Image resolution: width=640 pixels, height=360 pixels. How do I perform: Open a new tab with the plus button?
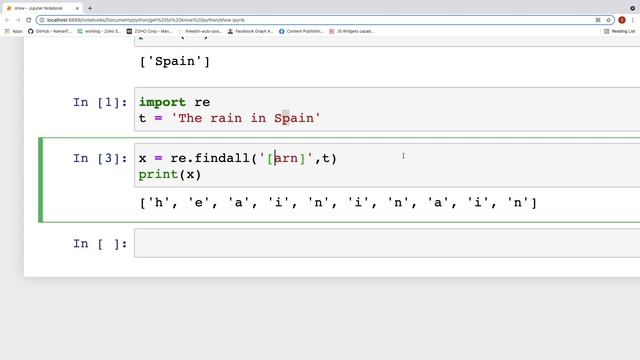(x=90, y=8)
